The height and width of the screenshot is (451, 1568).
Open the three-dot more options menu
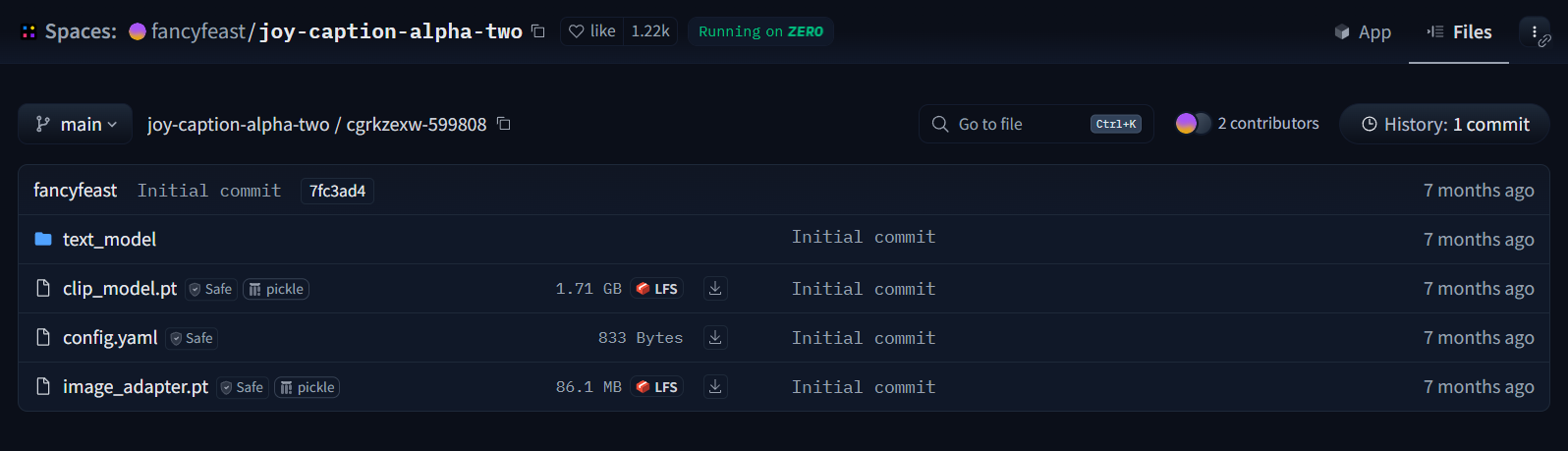(1534, 31)
